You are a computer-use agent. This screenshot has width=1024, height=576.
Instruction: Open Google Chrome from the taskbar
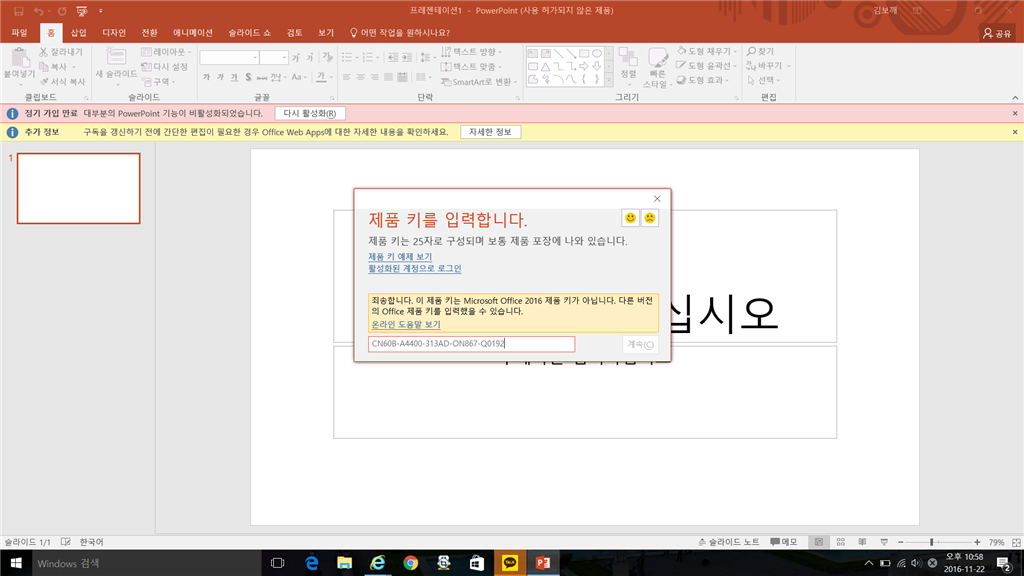411,563
